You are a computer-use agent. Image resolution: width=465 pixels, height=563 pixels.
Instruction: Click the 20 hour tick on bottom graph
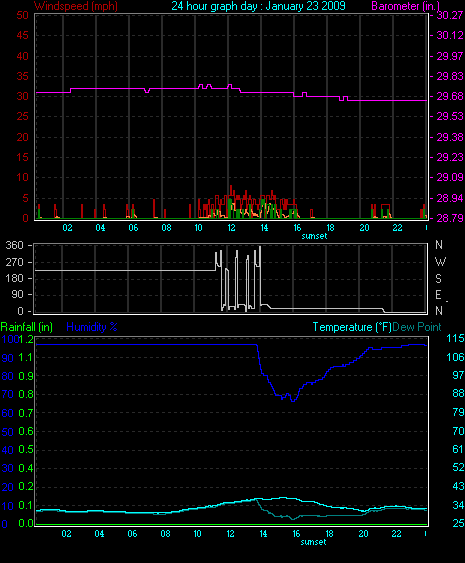click(363, 534)
